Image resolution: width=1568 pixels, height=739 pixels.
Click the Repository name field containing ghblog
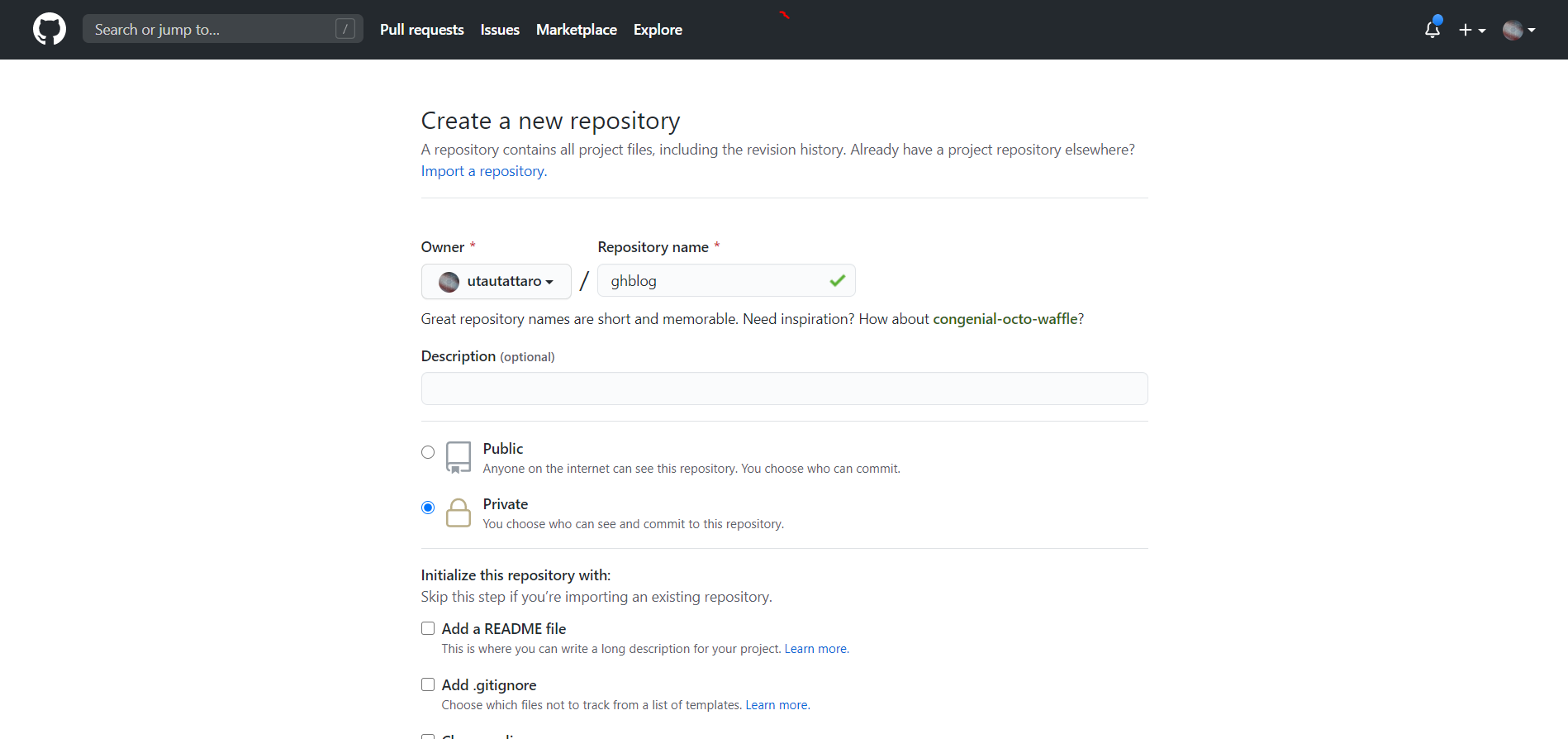[x=726, y=281]
